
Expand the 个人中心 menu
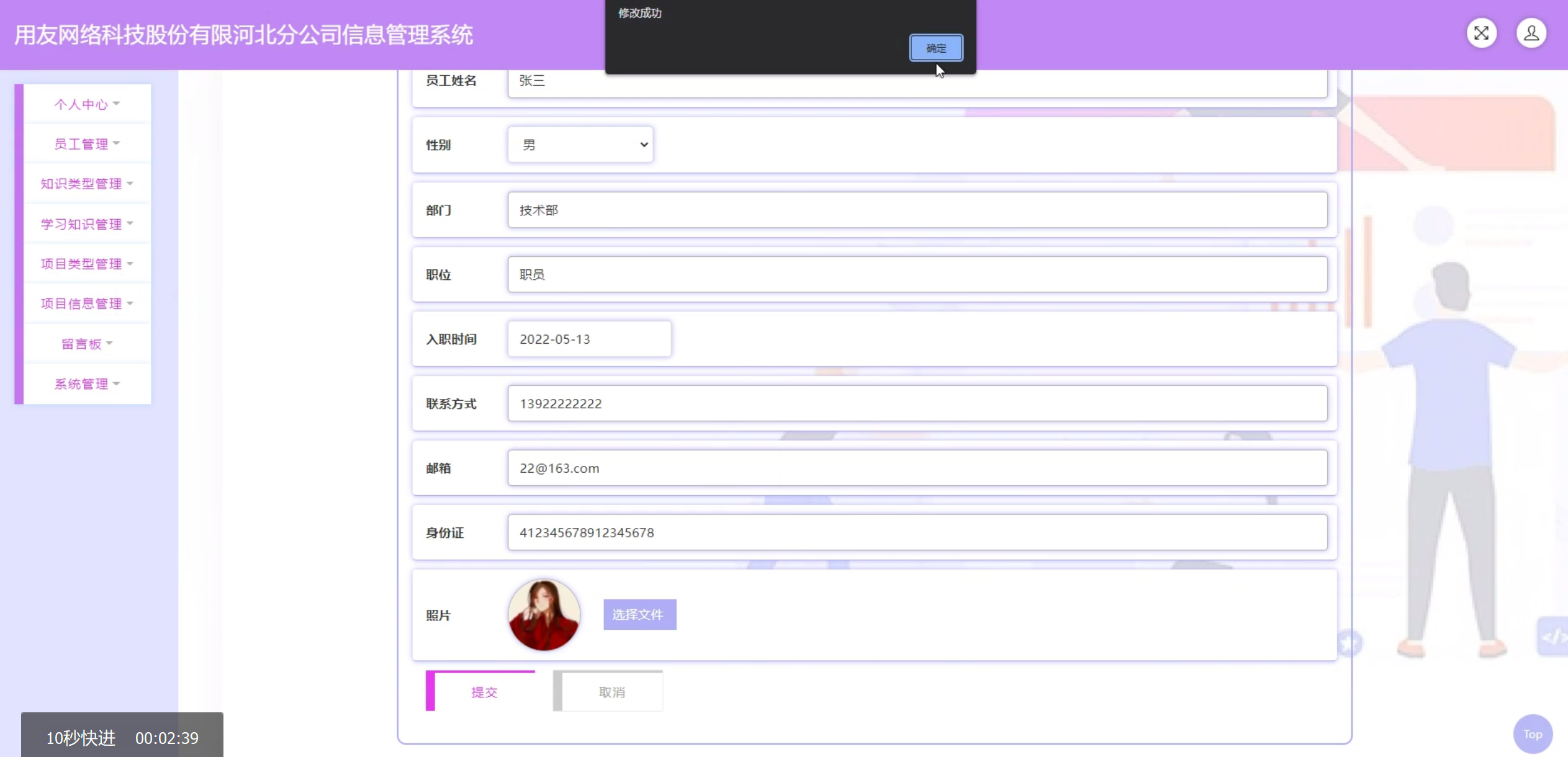click(87, 104)
